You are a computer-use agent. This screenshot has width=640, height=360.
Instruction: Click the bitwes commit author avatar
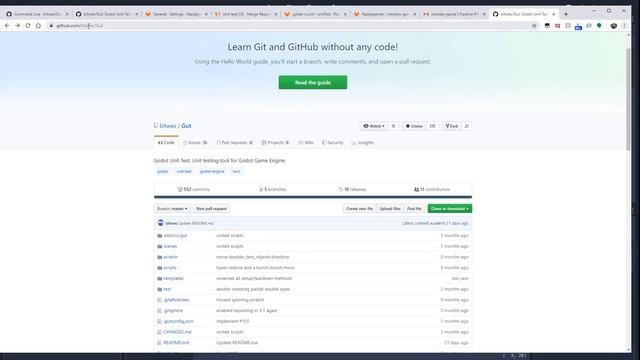tap(160, 223)
